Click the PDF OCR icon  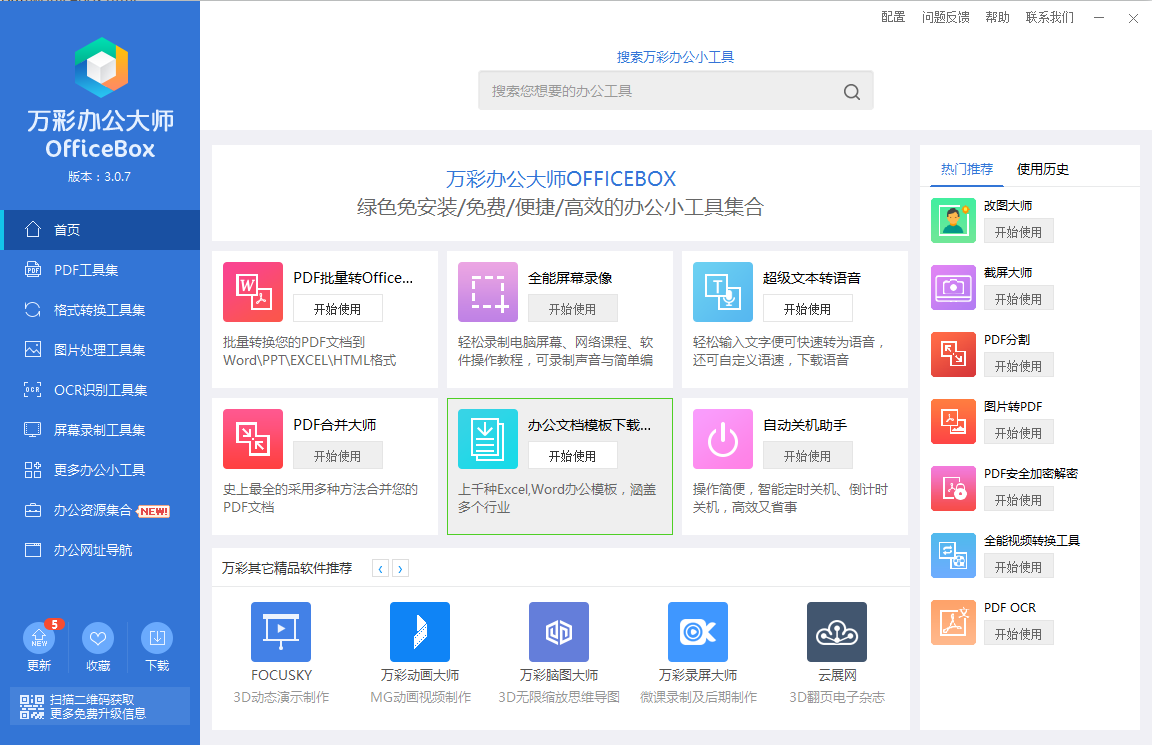tap(953, 622)
